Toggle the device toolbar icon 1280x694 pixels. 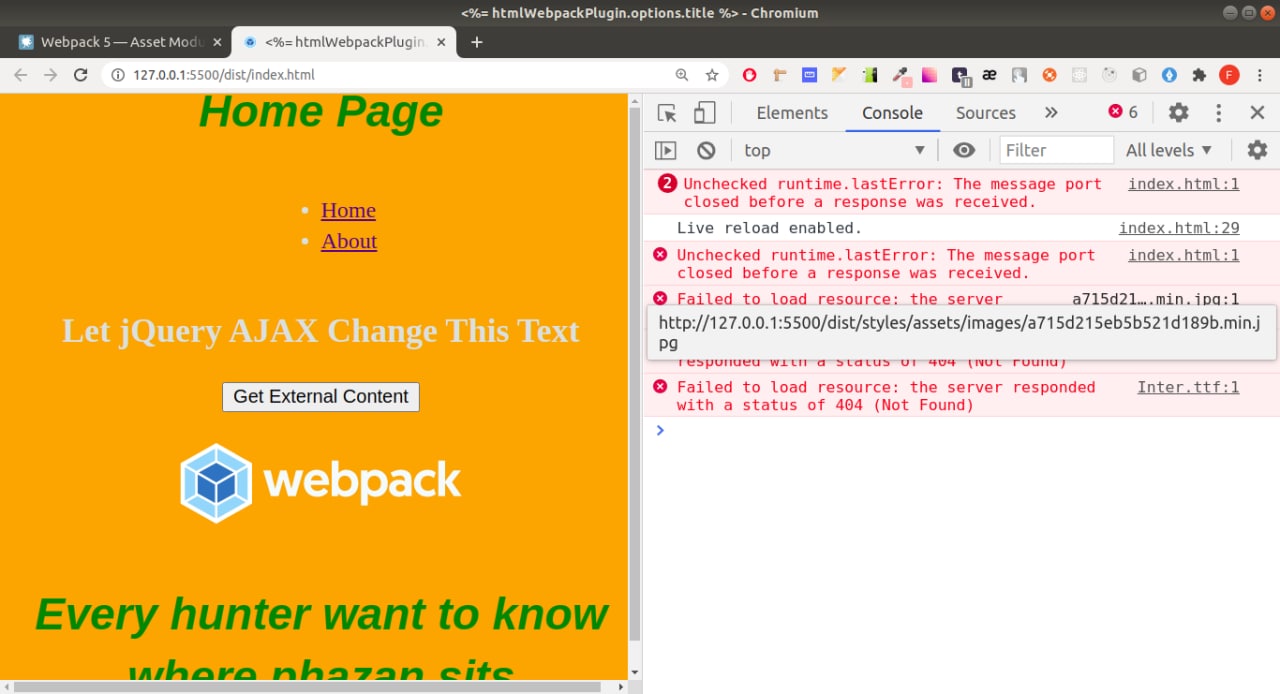(705, 113)
